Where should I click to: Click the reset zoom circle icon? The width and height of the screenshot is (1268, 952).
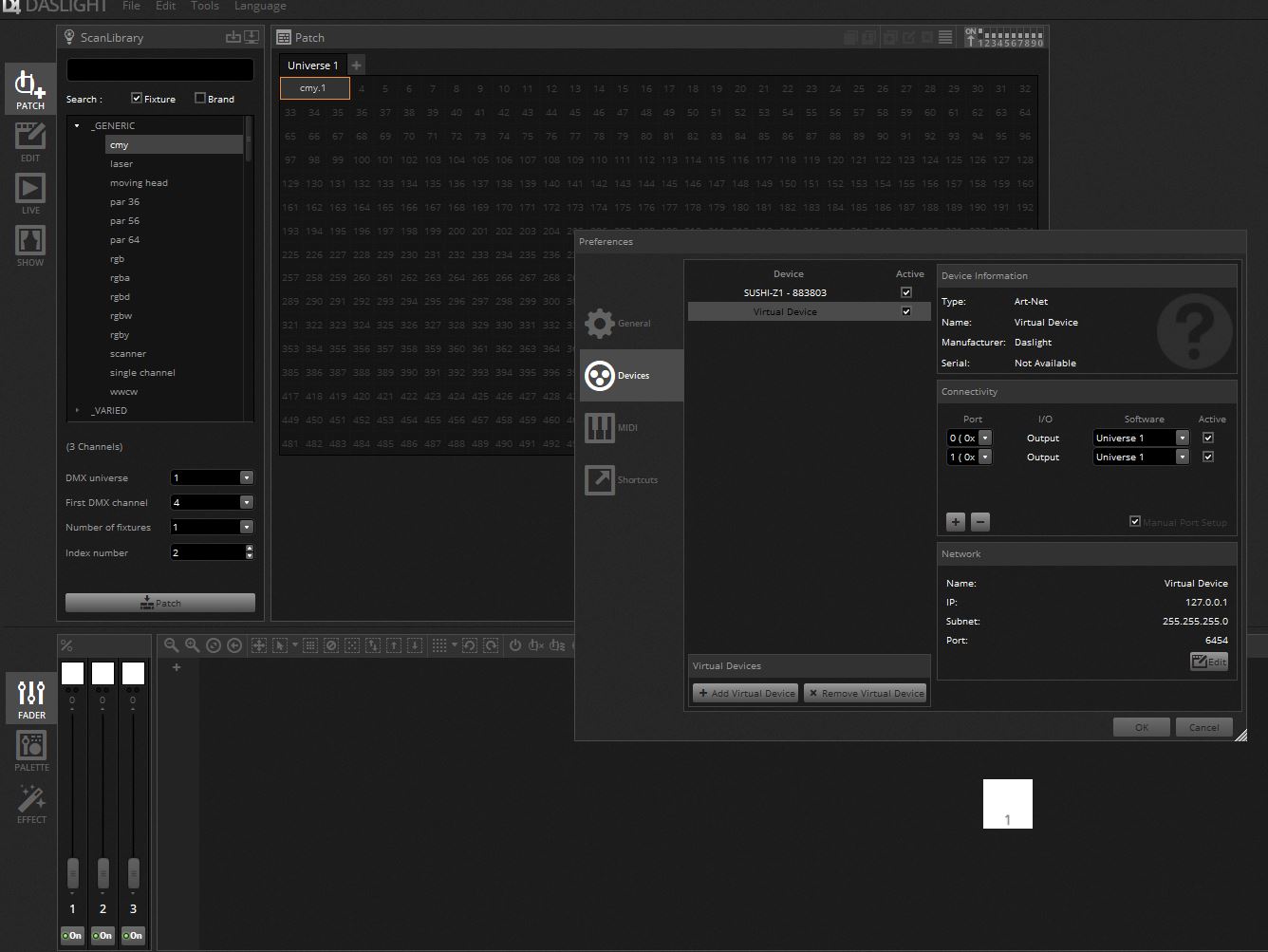pos(214,645)
